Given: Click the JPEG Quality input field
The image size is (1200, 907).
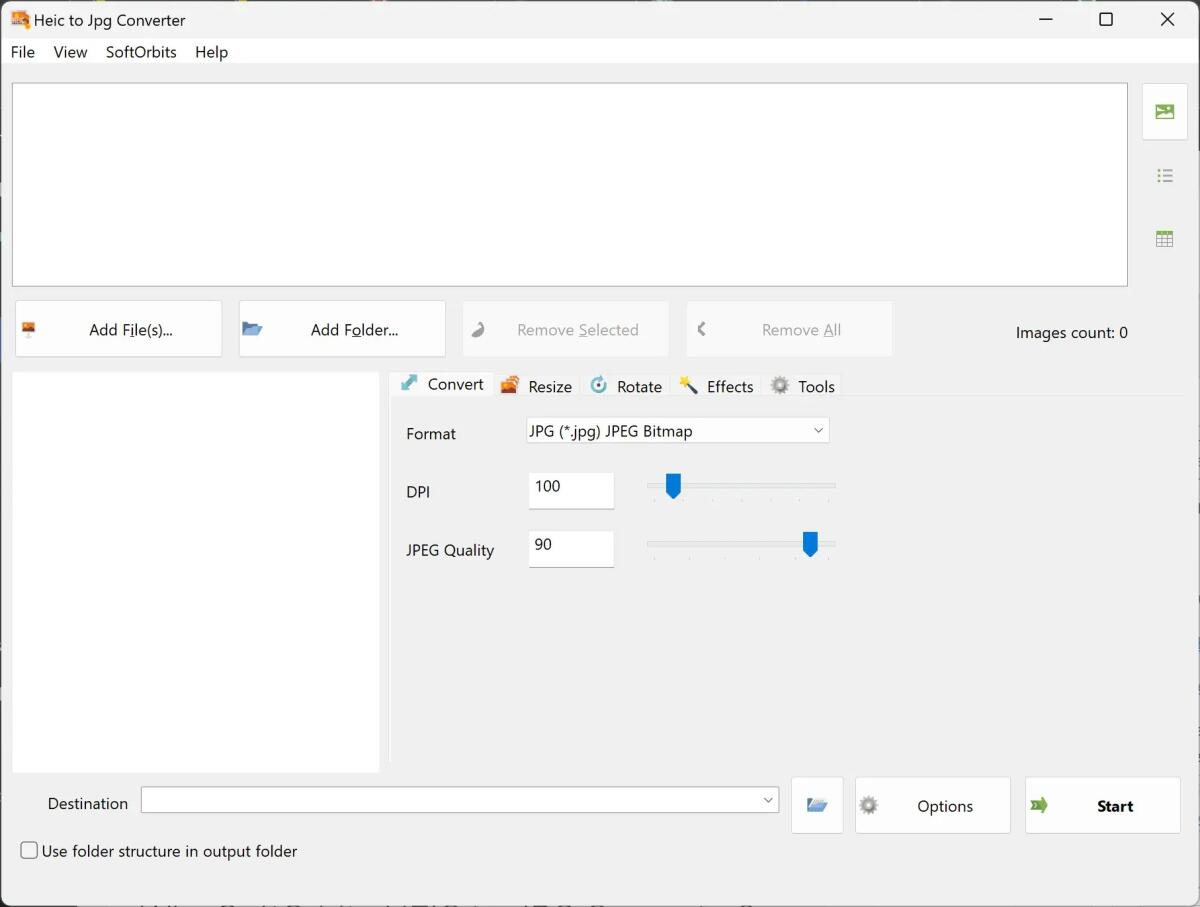Looking at the screenshot, I should 570,549.
